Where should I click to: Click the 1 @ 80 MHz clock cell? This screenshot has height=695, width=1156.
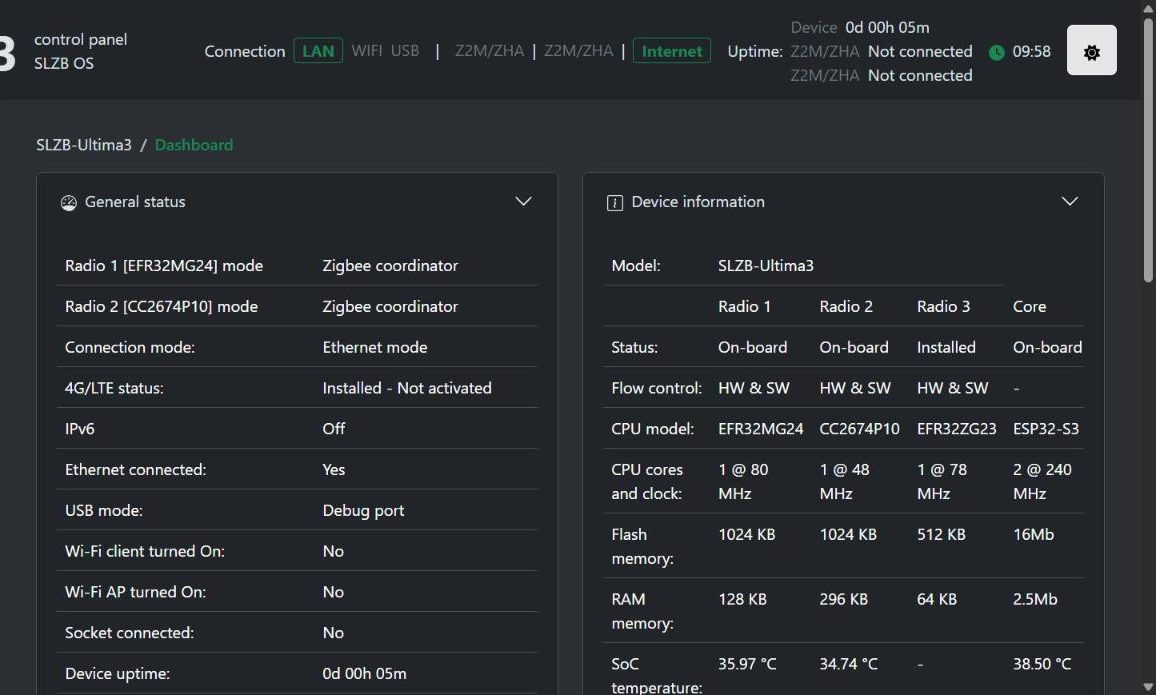click(x=743, y=481)
